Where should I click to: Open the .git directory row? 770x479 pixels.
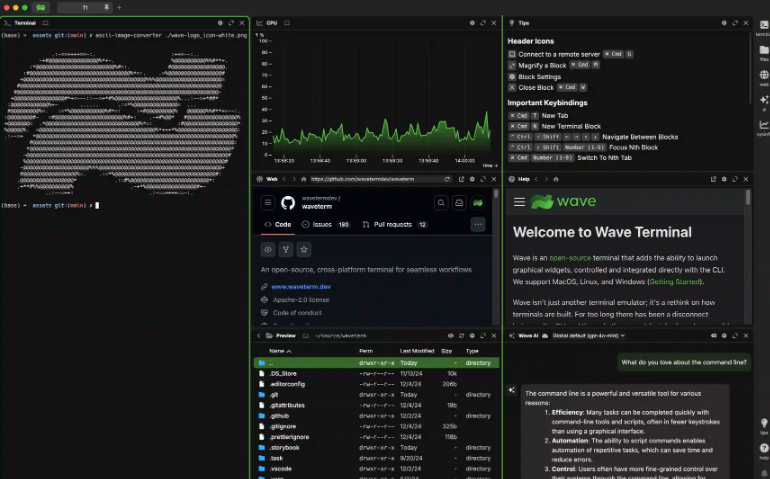click(376, 395)
